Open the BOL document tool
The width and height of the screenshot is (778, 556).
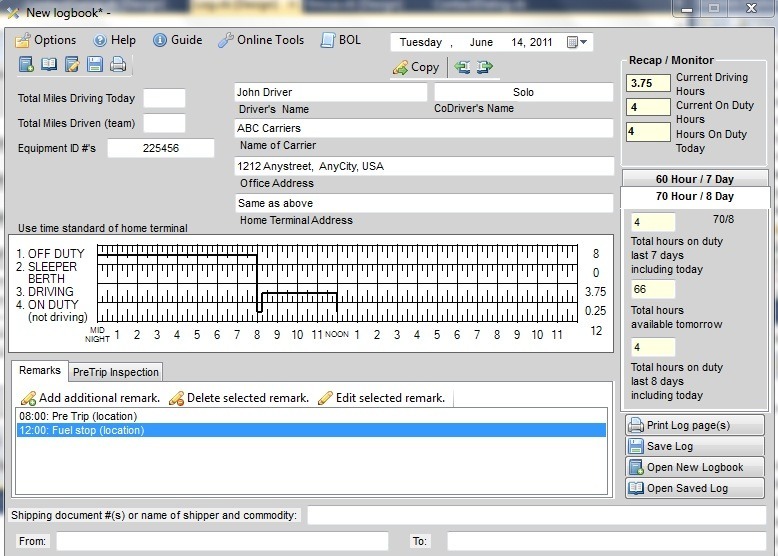coord(341,40)
